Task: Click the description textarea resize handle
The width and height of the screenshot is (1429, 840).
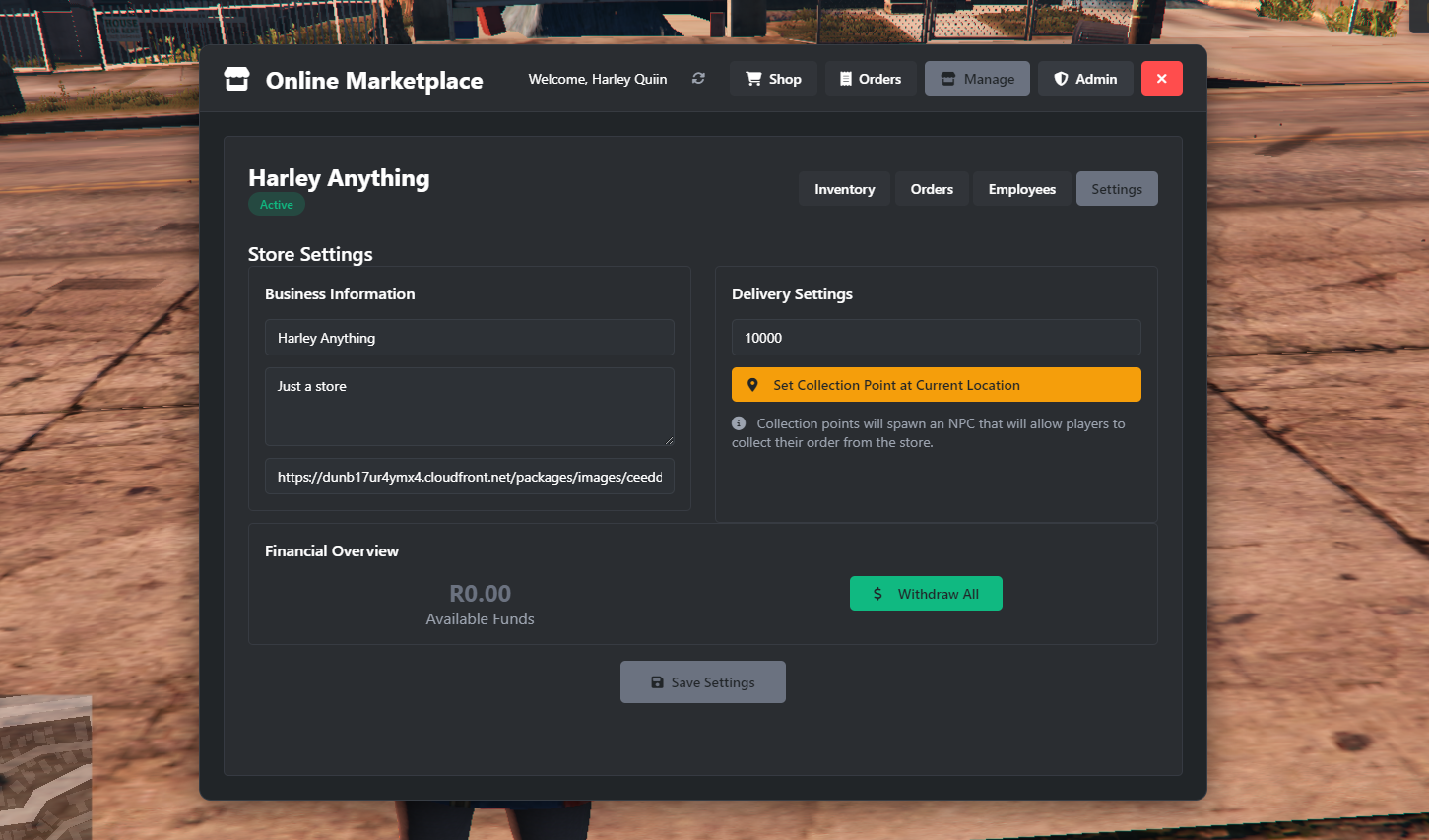Action: click(670, 441)
